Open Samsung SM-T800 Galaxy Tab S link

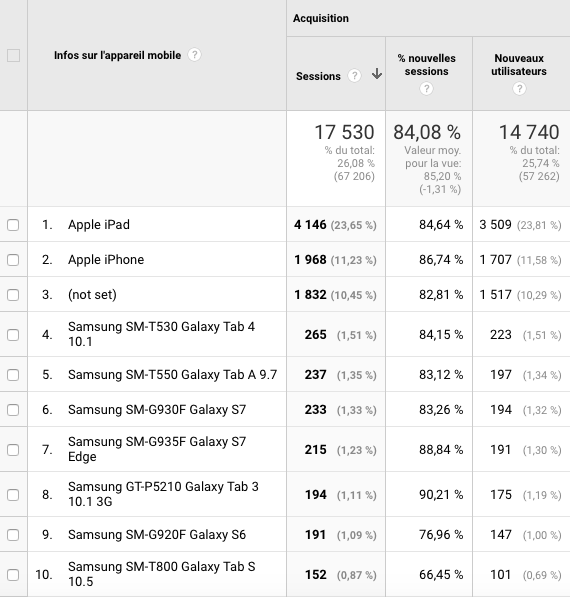pos(161,574)
